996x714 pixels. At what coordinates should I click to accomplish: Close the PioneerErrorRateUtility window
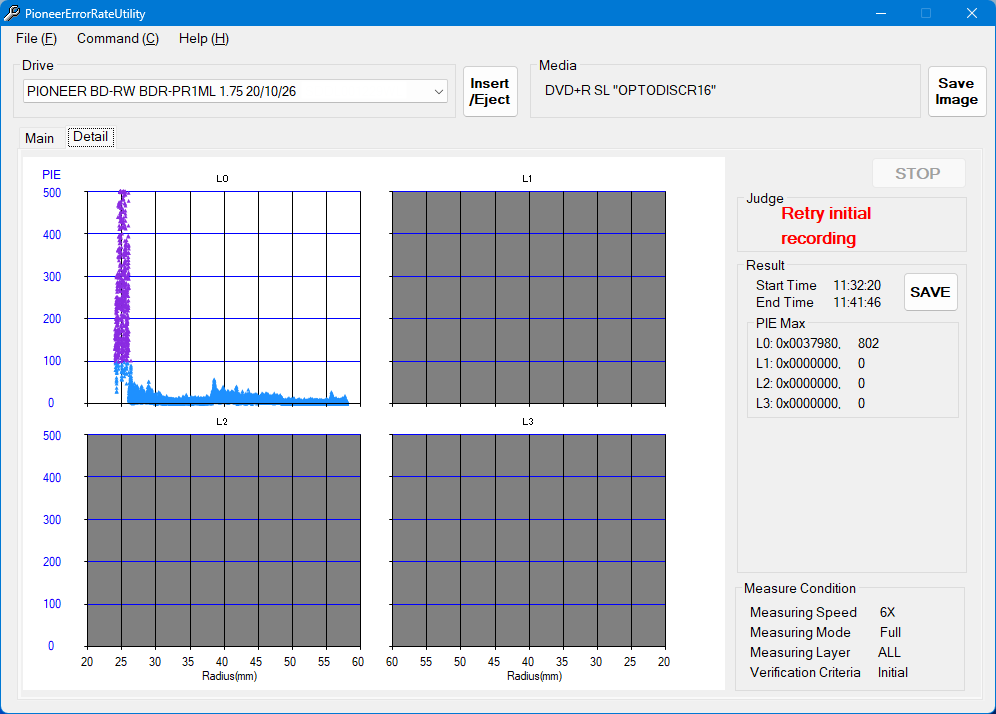pos(971,13)
